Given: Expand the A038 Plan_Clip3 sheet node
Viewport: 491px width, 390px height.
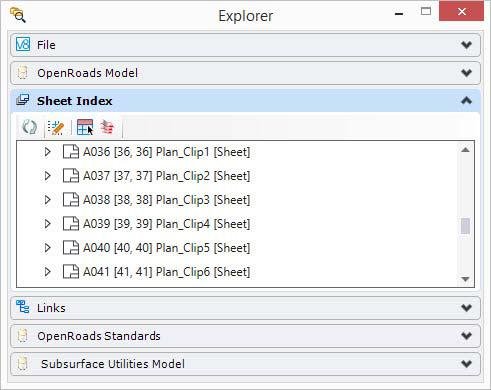Looking at the screenshot, I should pos(48,200).
